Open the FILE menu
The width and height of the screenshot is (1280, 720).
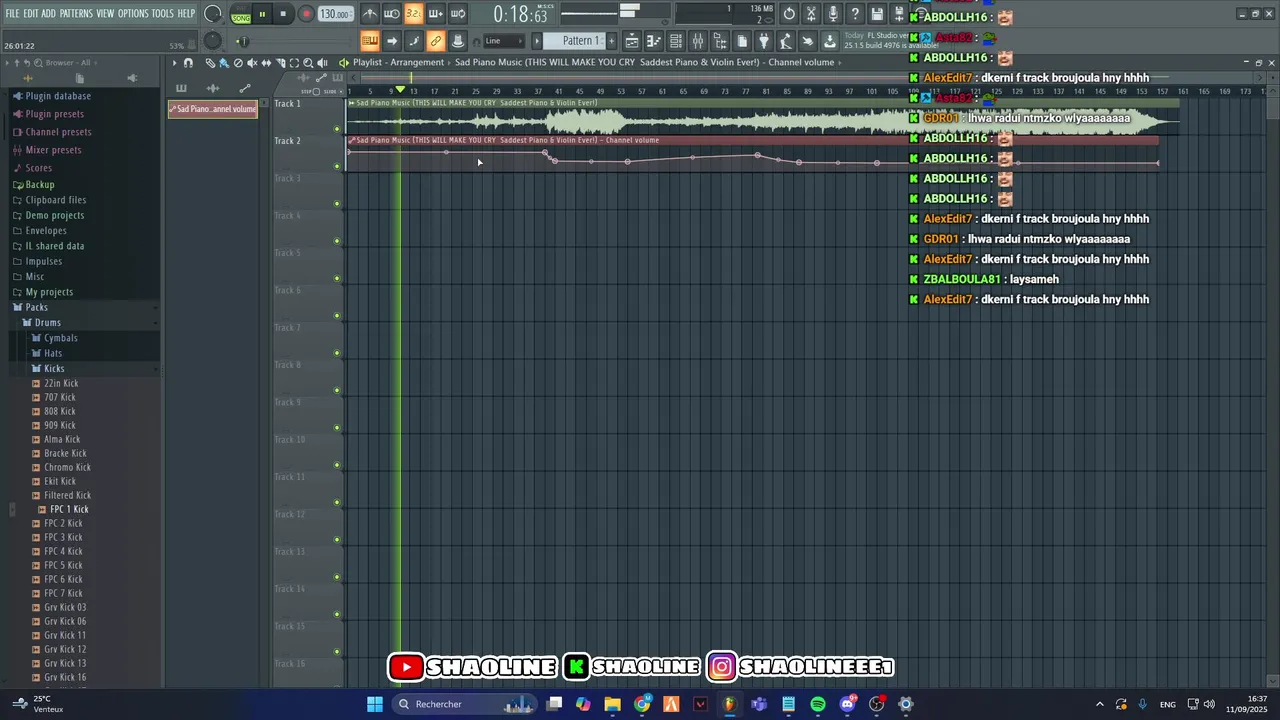click(x=12, y=14)
